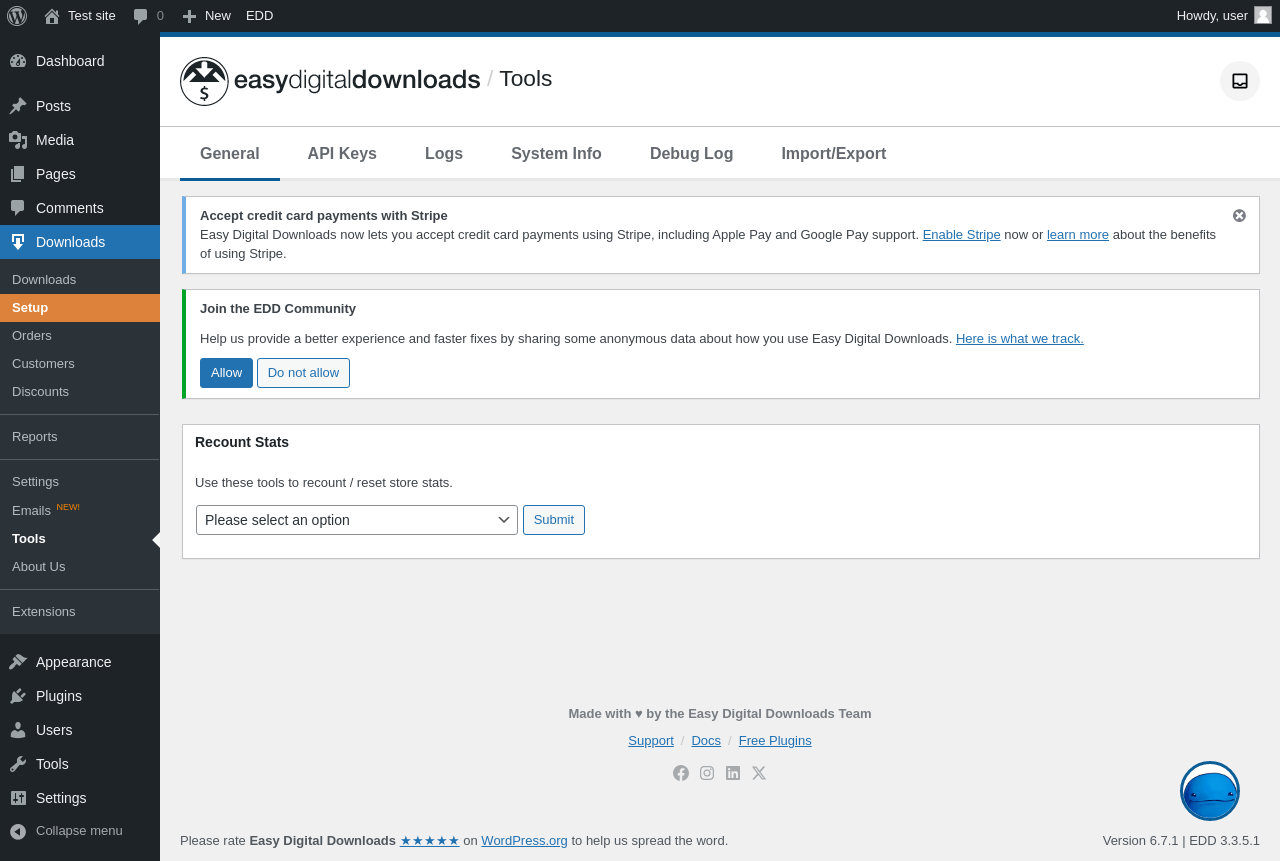1280x861 pixels.
Task: Open the Instagram social icon
Action: point(707,773)
